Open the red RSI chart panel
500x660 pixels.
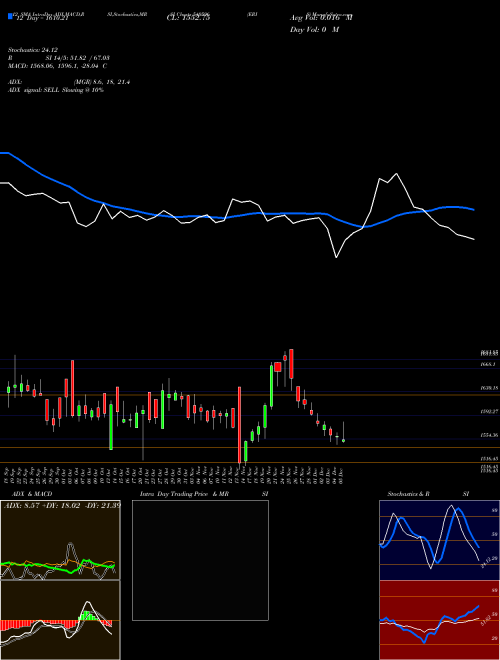[439, 620]
